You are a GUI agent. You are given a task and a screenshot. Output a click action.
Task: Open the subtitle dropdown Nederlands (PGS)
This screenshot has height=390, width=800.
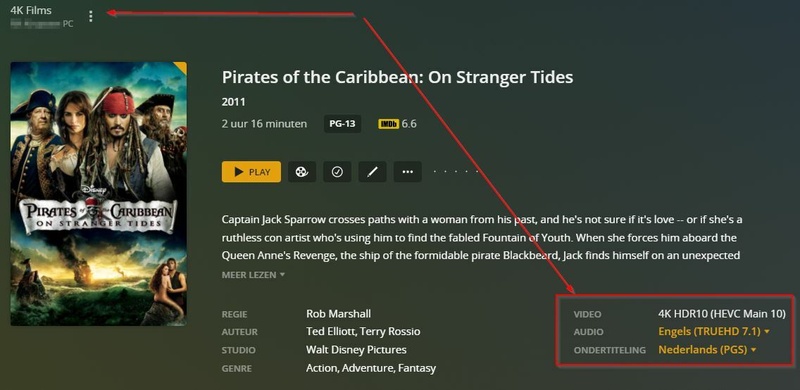pos(707,350)
